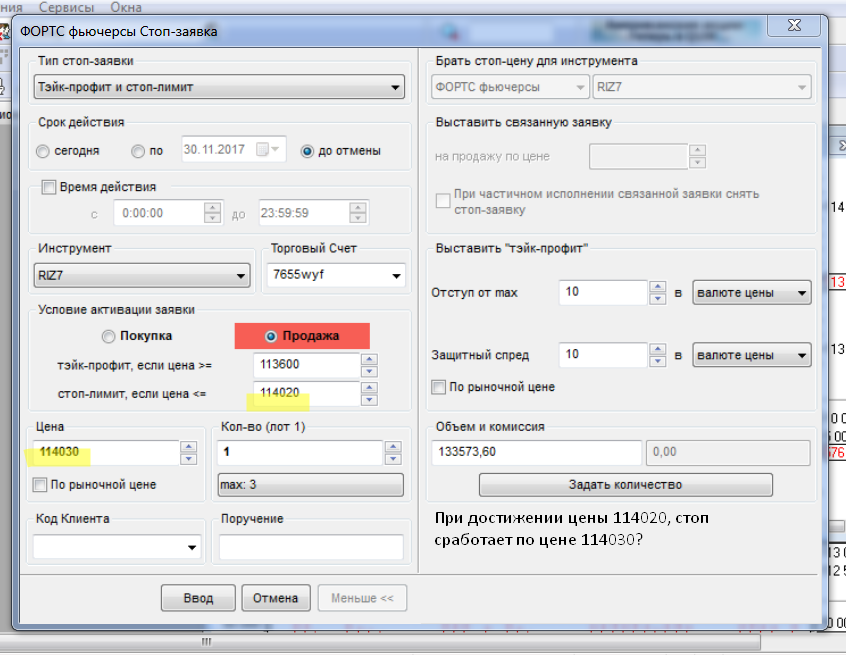Open units dropdown for Отступ от max
Screen dimensions: 846x655
(752, 293)
